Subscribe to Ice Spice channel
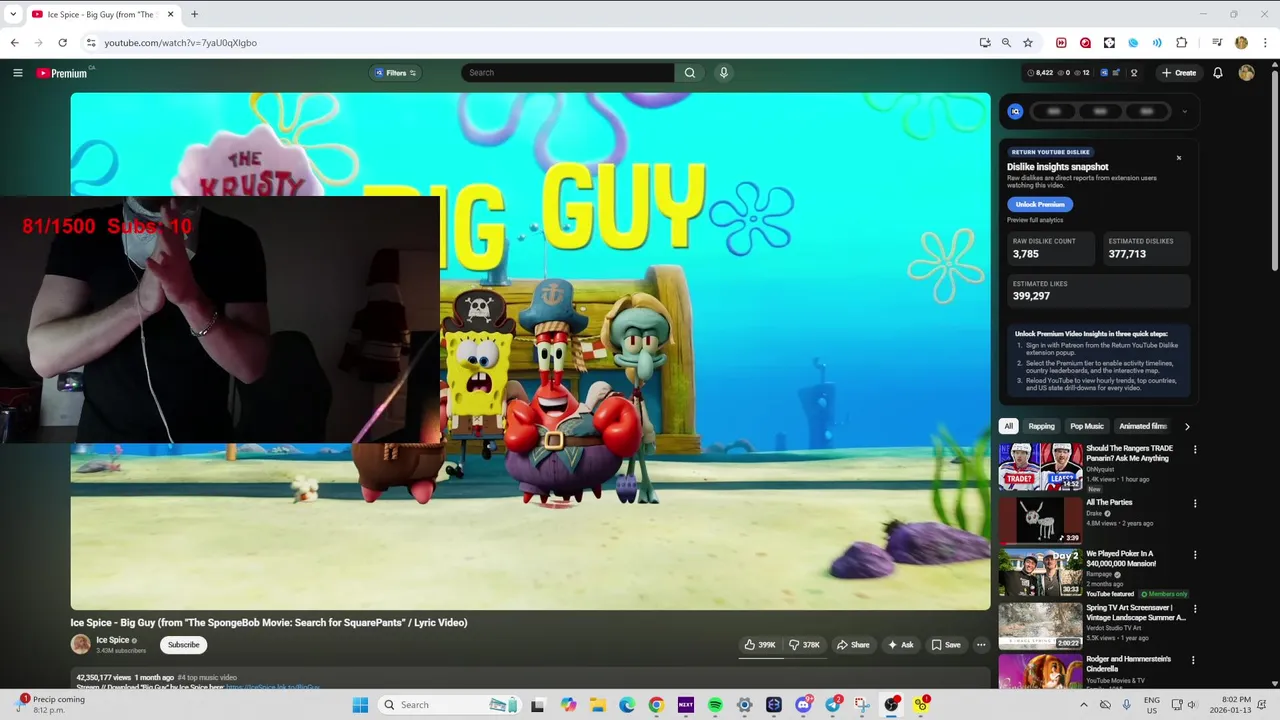 [x=183, y=645]
